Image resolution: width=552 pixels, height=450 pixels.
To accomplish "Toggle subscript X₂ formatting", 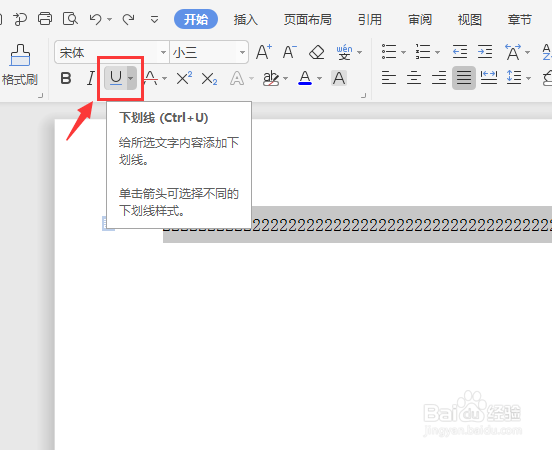I will [209, 78].
